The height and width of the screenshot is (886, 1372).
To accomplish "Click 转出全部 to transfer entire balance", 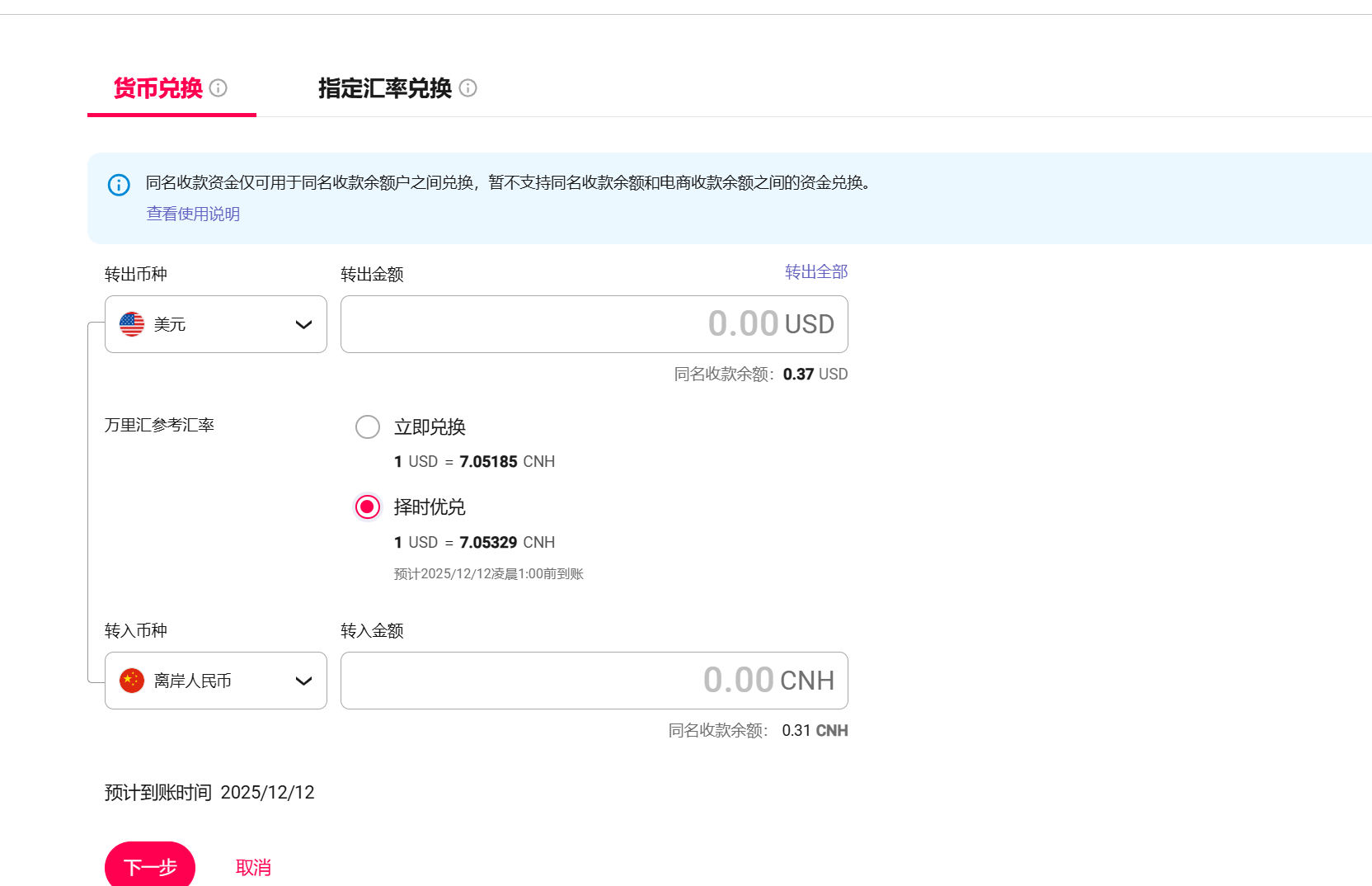I will (x=816, y=272).
